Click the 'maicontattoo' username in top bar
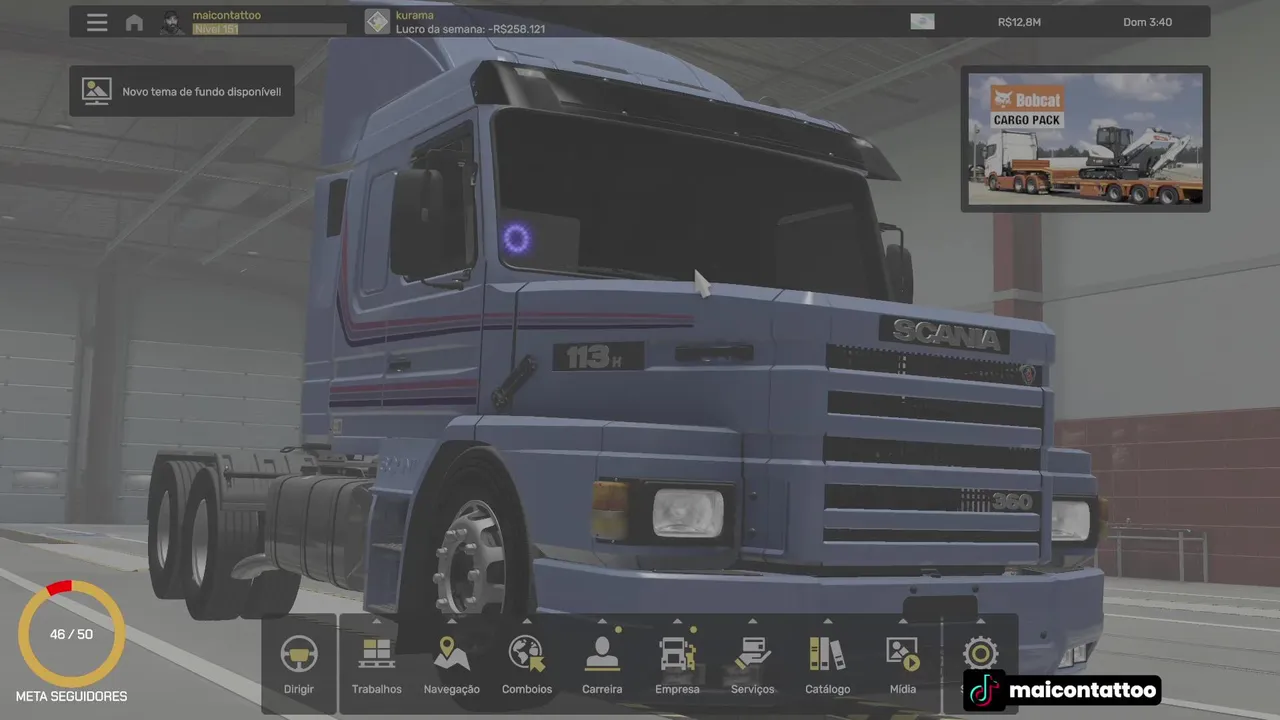This screenshot has width=1280, height=720. click(x=227, y=15)
